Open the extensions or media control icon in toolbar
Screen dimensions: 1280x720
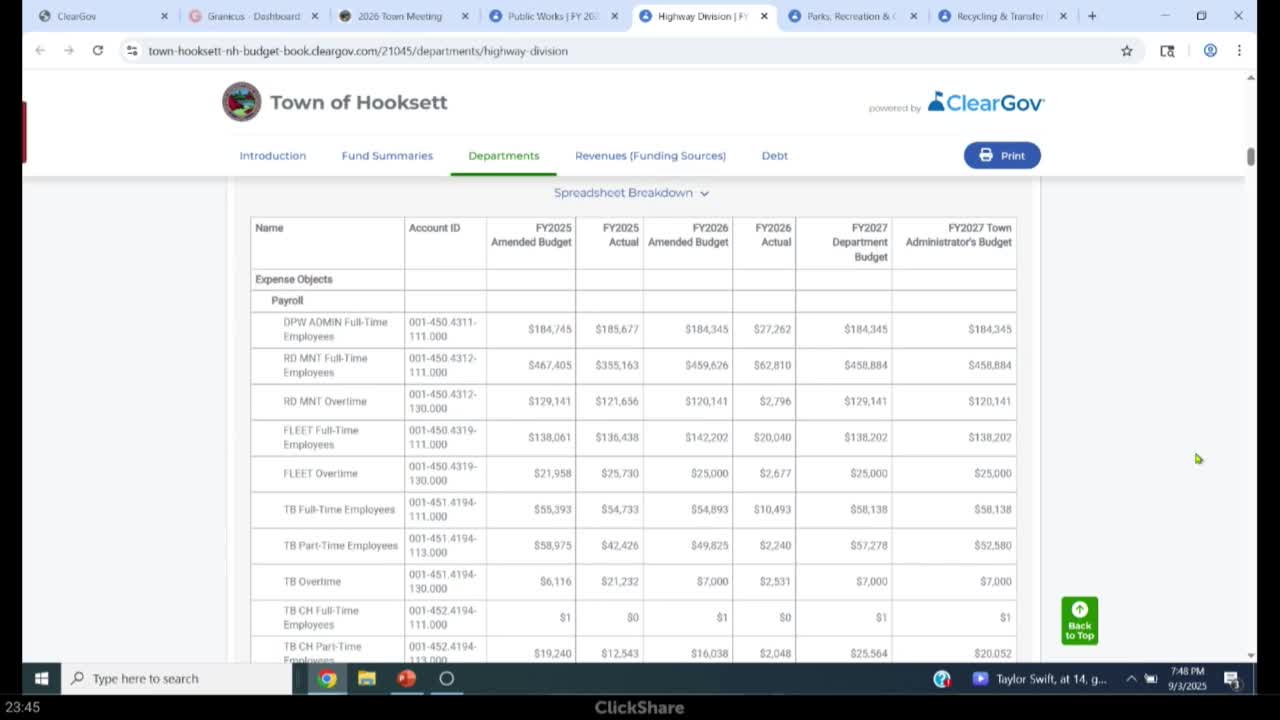point(1167,50)
